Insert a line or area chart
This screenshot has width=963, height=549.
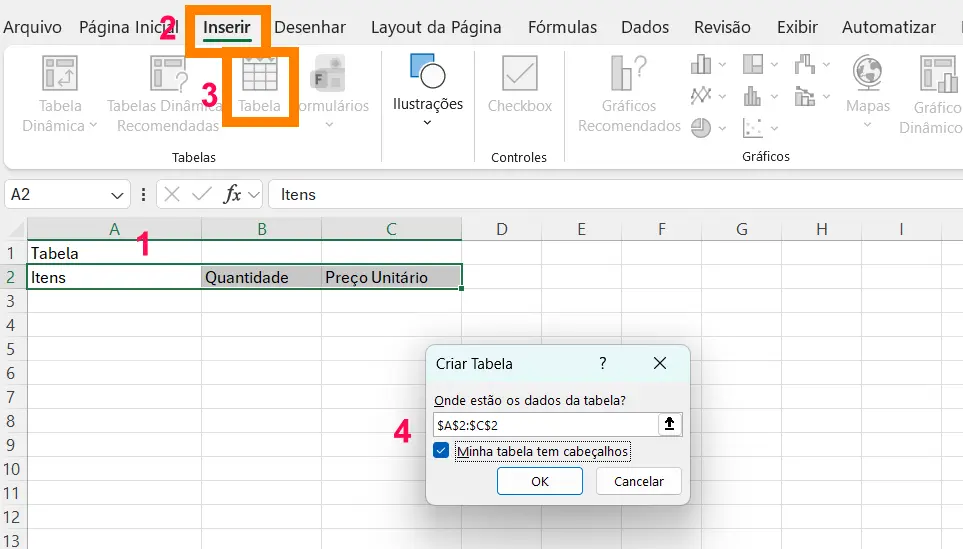point(701,96)
